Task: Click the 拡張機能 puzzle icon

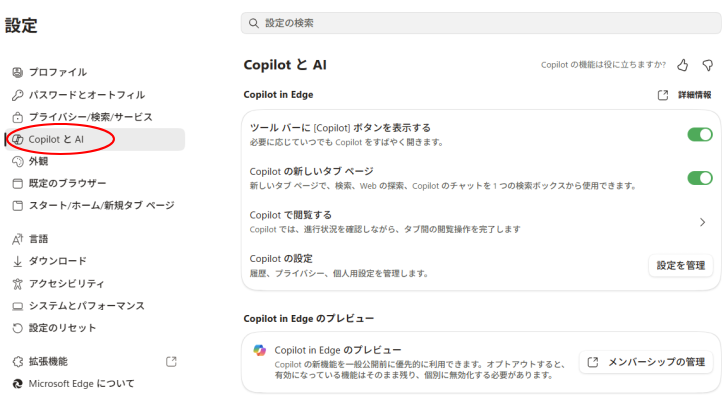Action: click(x=18, y=362)
